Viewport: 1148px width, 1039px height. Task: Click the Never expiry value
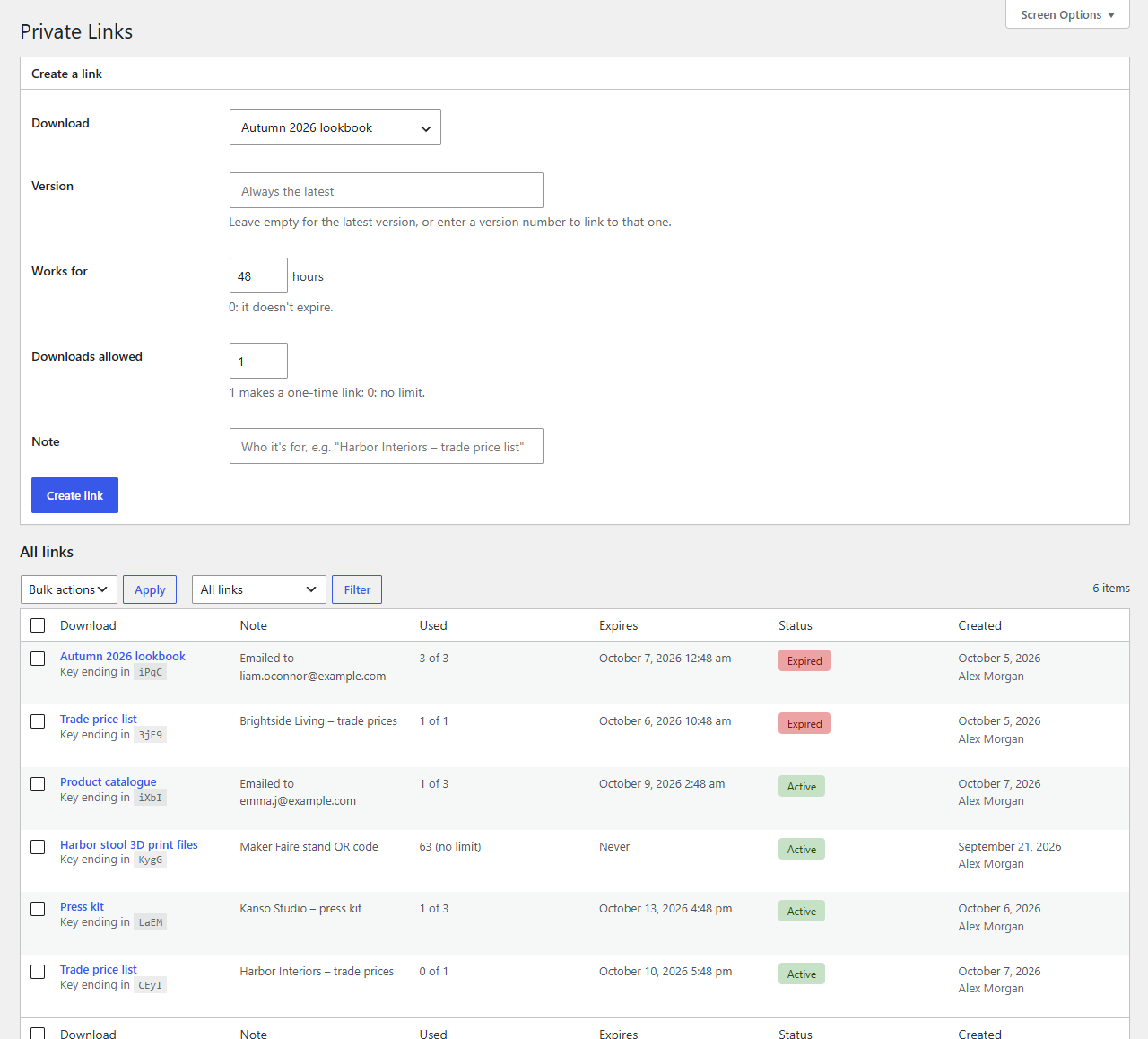614,846
